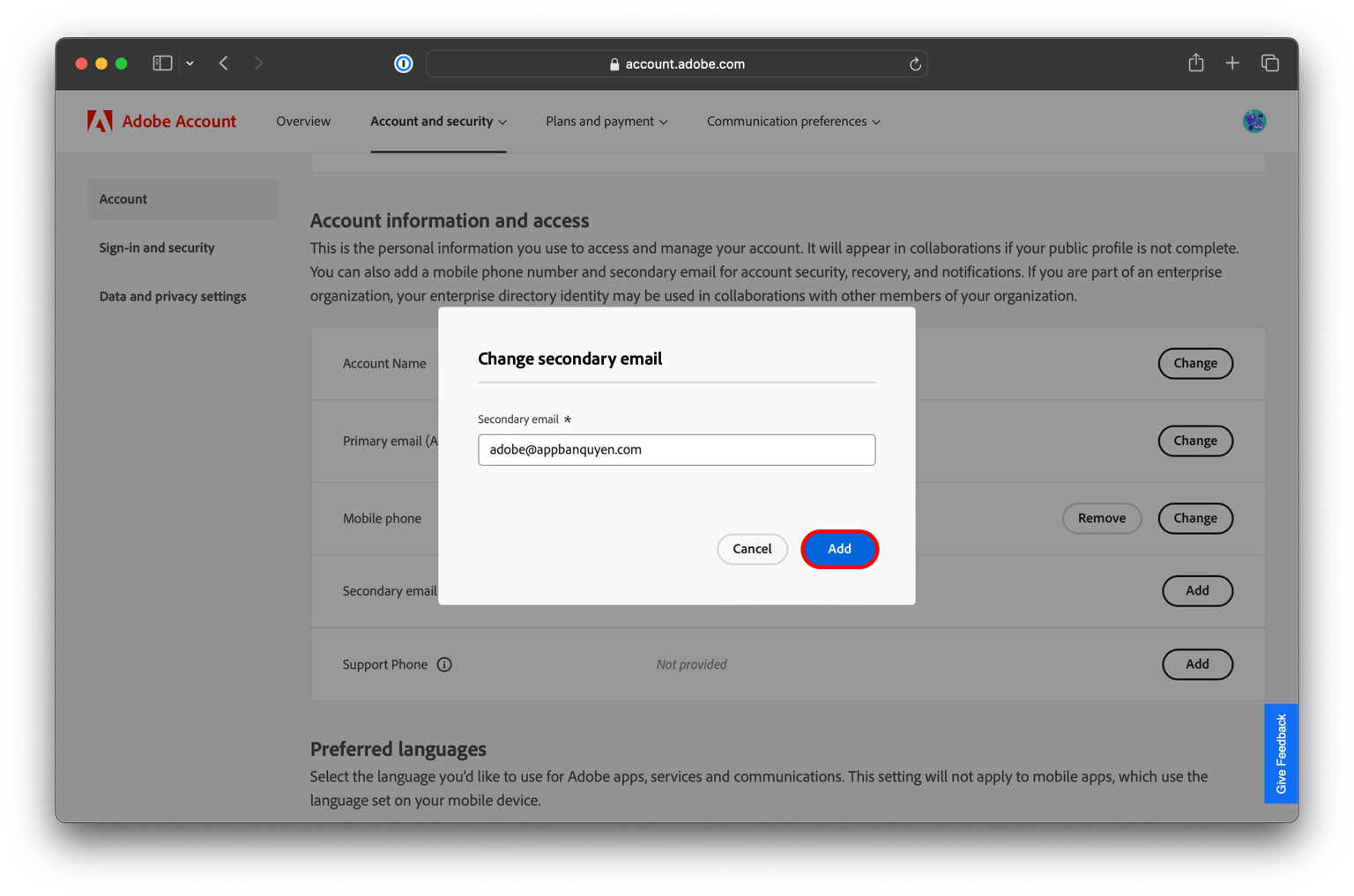
Task: Open Data and privacy settings
Action: (173, 296)
